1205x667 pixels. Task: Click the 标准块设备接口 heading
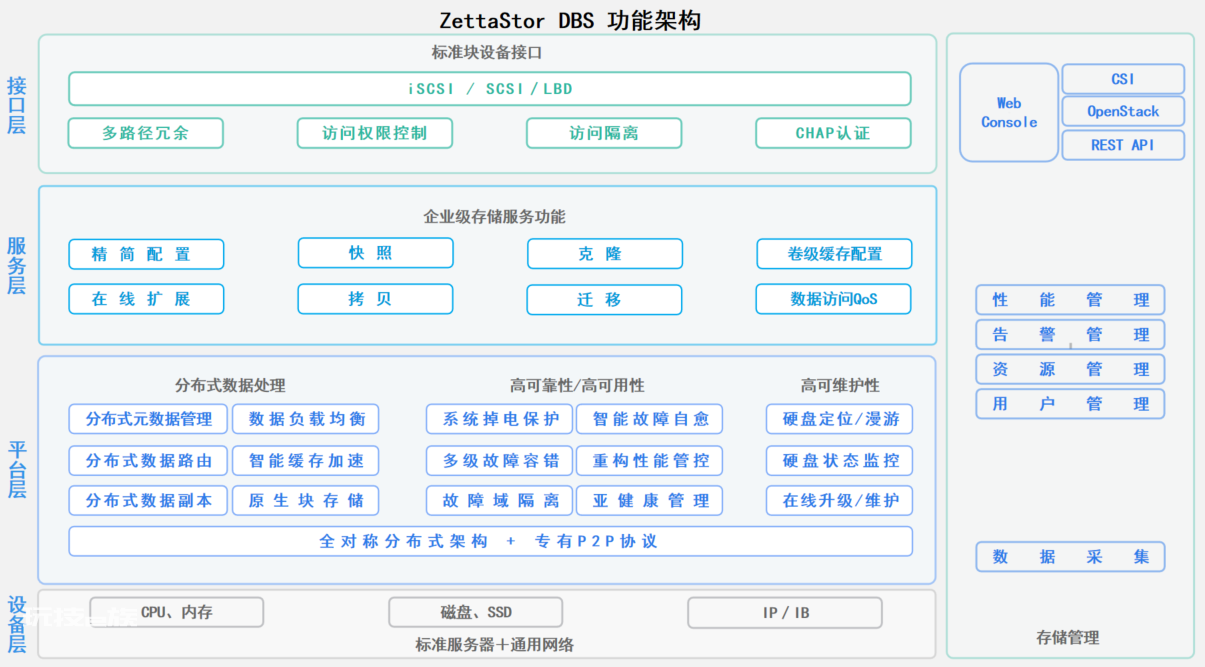point(487,52)
